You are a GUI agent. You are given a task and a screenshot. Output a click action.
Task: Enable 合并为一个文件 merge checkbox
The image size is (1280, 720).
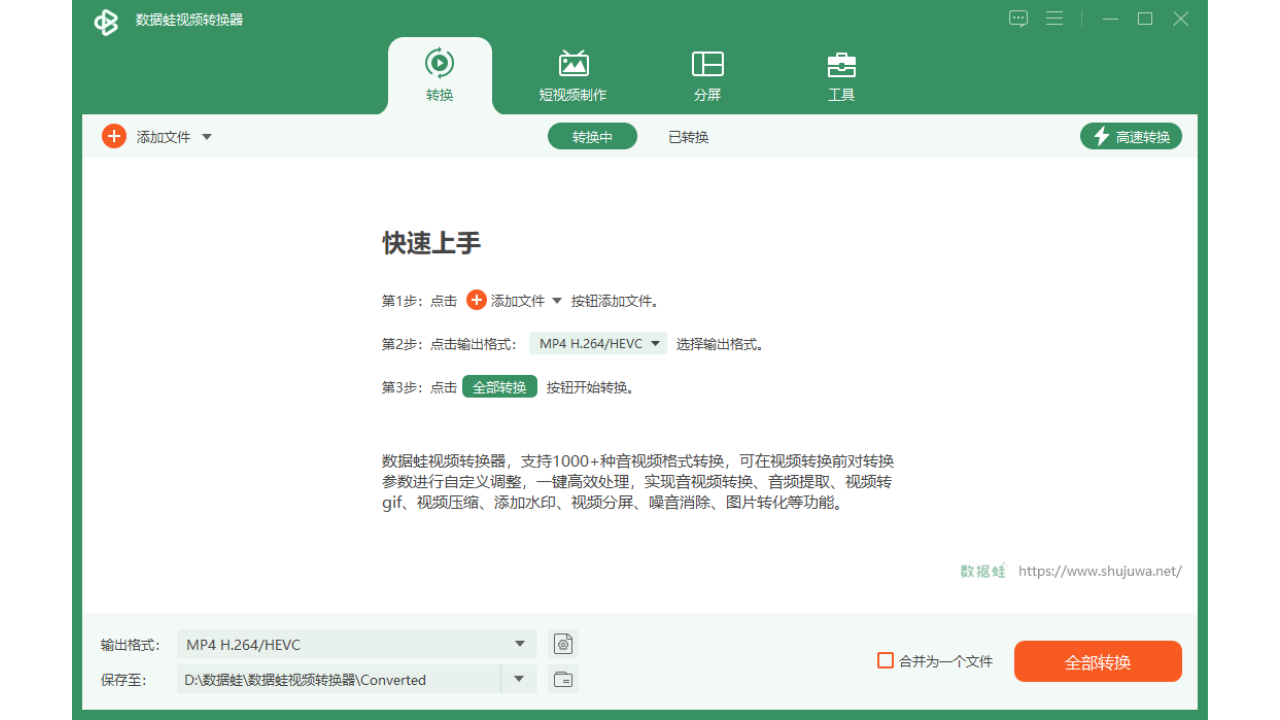[885, 661]
